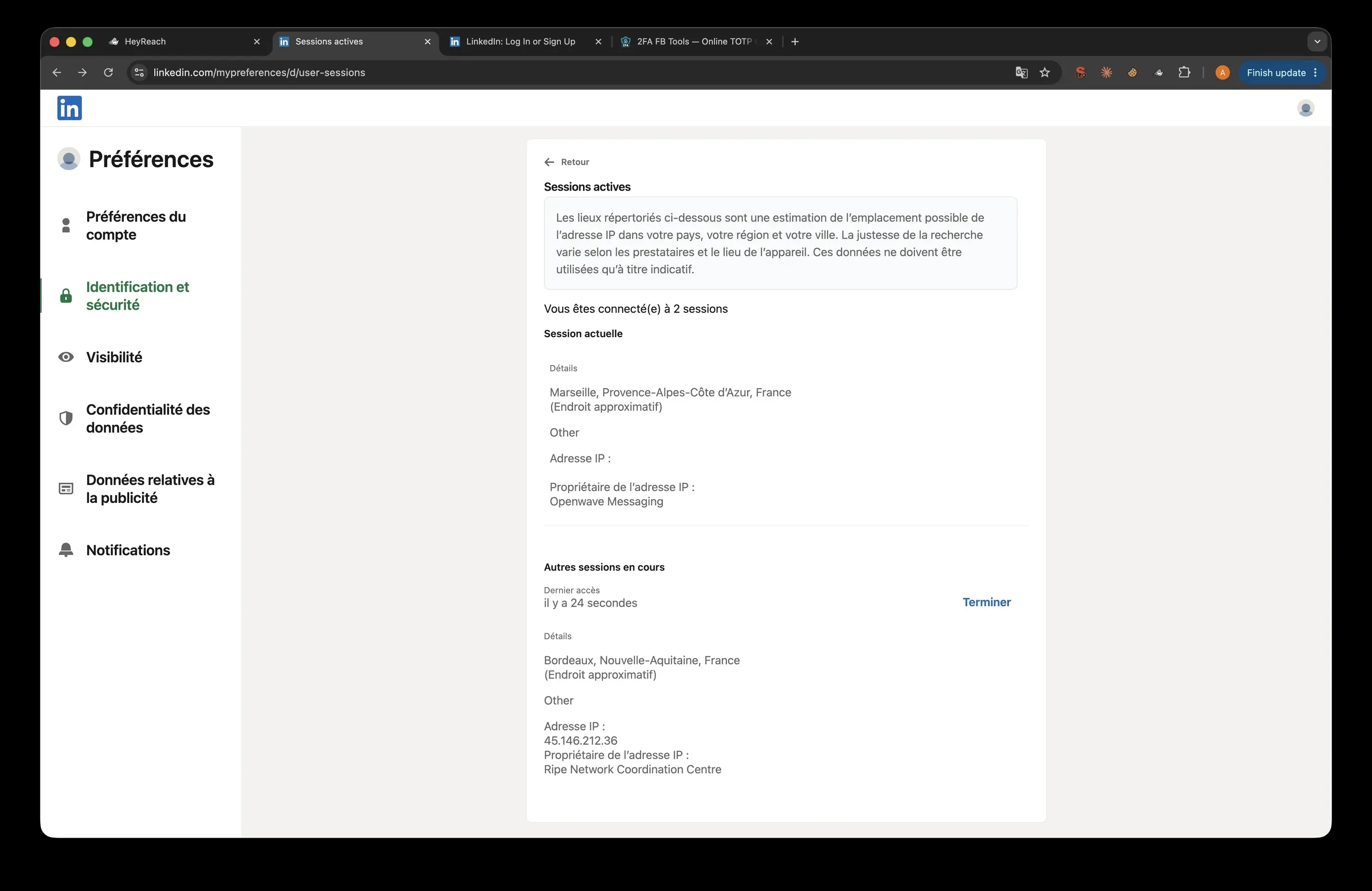1372x891 pixels.
Task: Open a new tab with the plus button
Action: pyautogui.click(x=795, y=41)
